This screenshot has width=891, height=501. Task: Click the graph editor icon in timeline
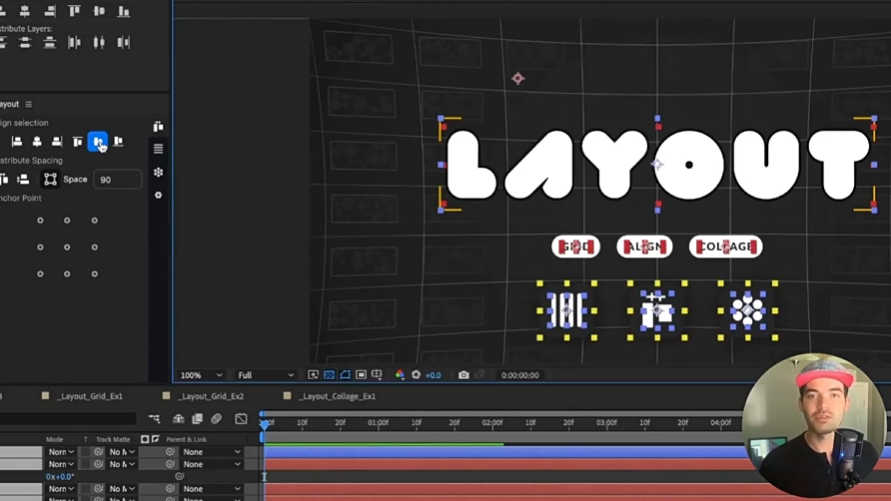241,419
